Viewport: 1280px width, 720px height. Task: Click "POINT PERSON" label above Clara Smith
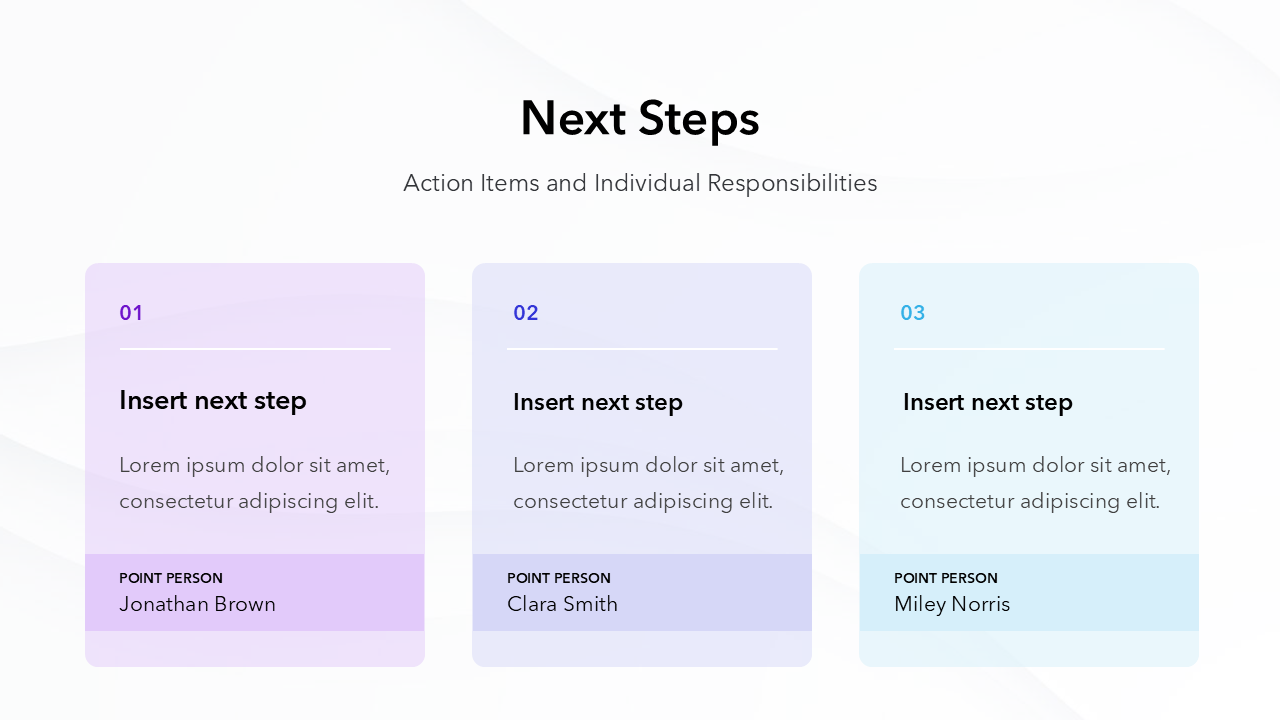click(559, 578)
